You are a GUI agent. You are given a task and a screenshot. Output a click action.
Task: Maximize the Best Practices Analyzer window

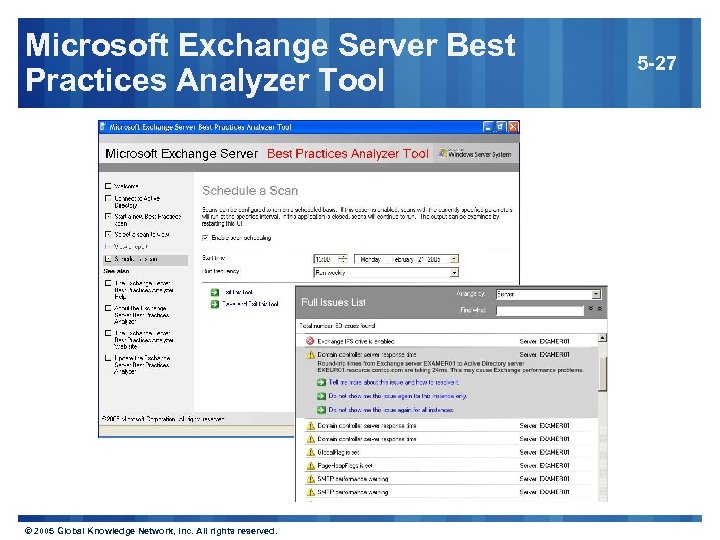pyautogui.click(x=501, y=127)
